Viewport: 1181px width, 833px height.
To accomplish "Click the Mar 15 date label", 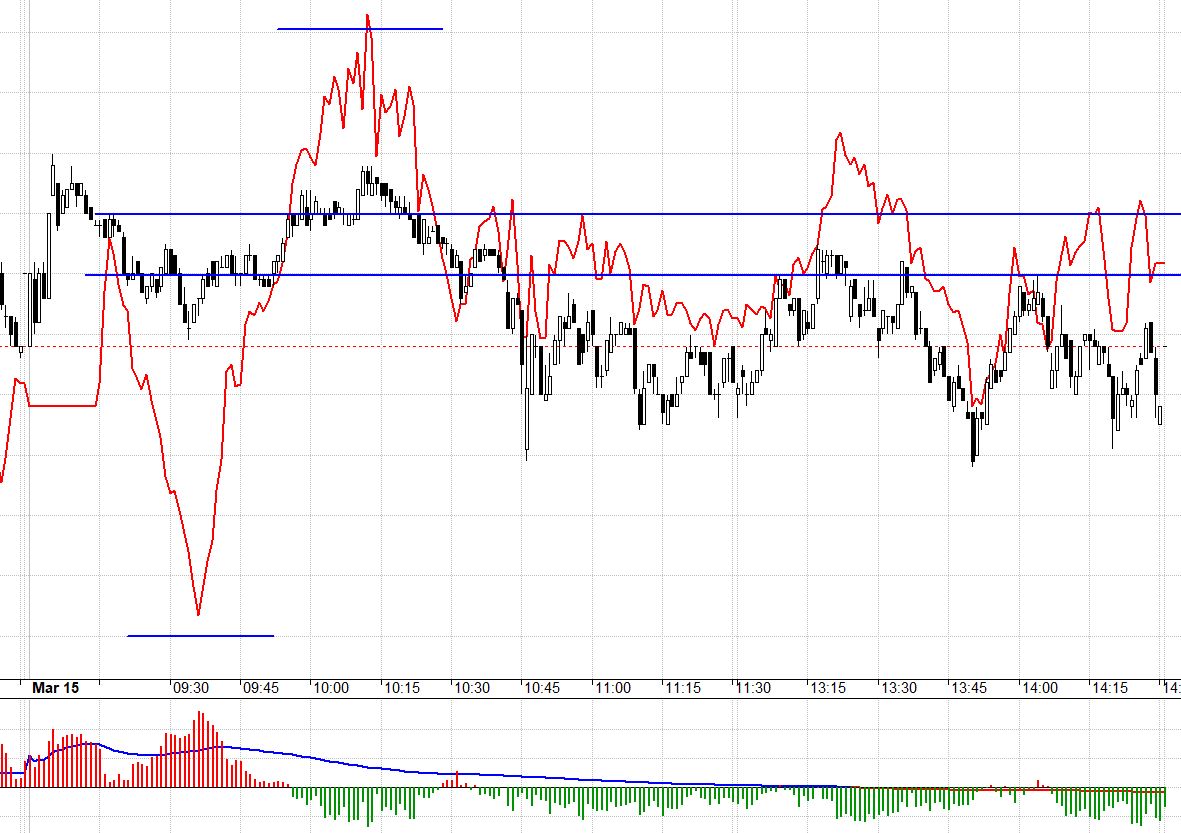I will tap(55, 688).
